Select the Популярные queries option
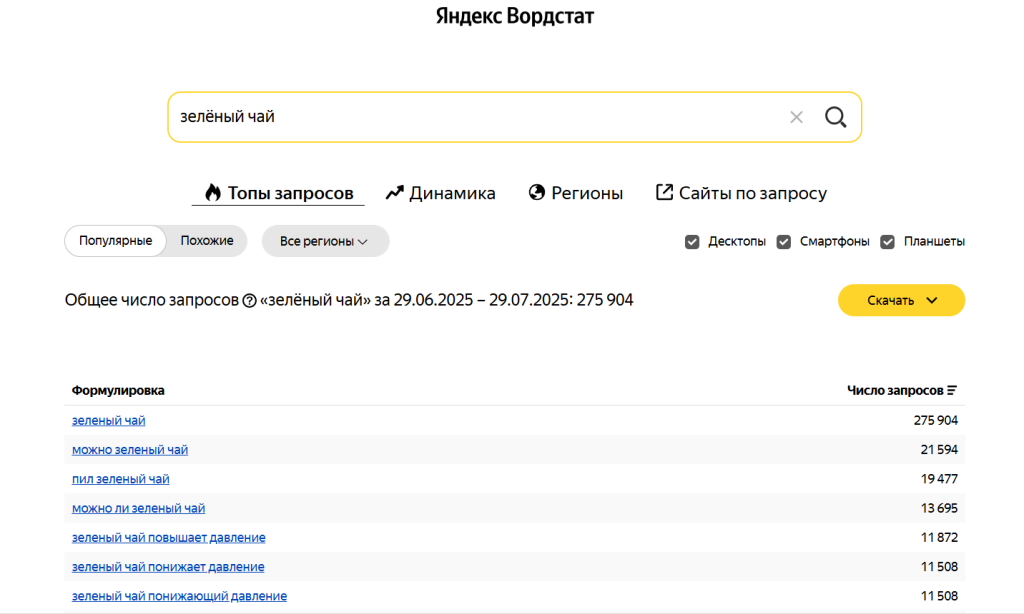1024x614 pixels. coord(116,241)
